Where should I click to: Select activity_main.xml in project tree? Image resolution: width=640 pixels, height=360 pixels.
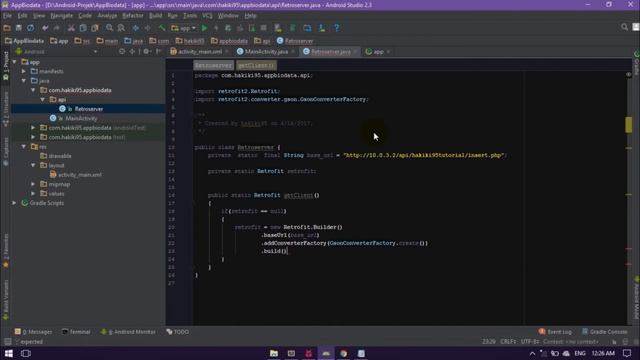pyautogui.click(x=80, y=175)
